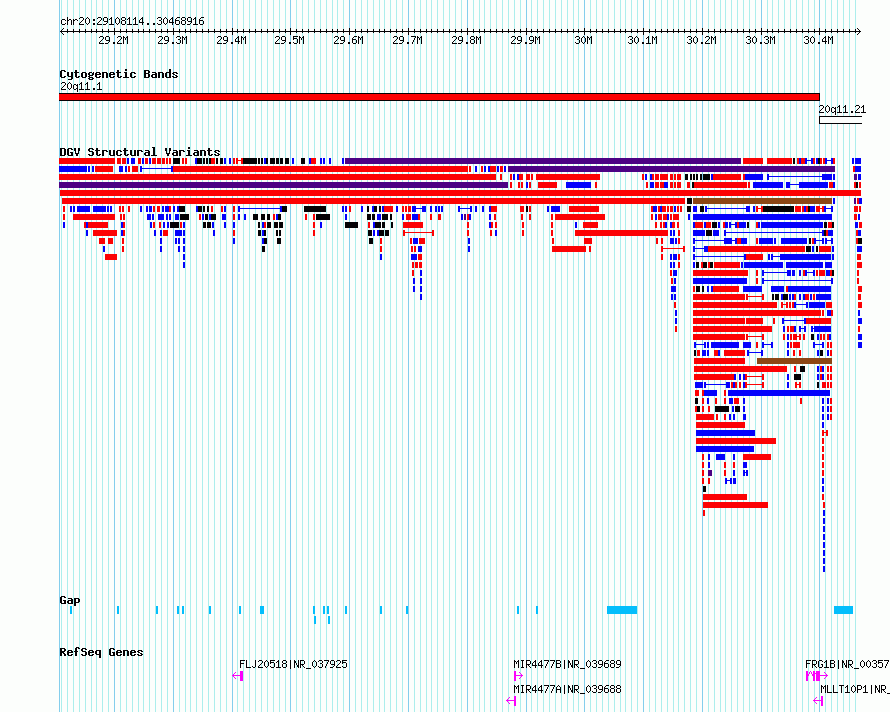This screenshot has height=712, width=890.
Task: Click the Gap track title
Action: point(70,600)
